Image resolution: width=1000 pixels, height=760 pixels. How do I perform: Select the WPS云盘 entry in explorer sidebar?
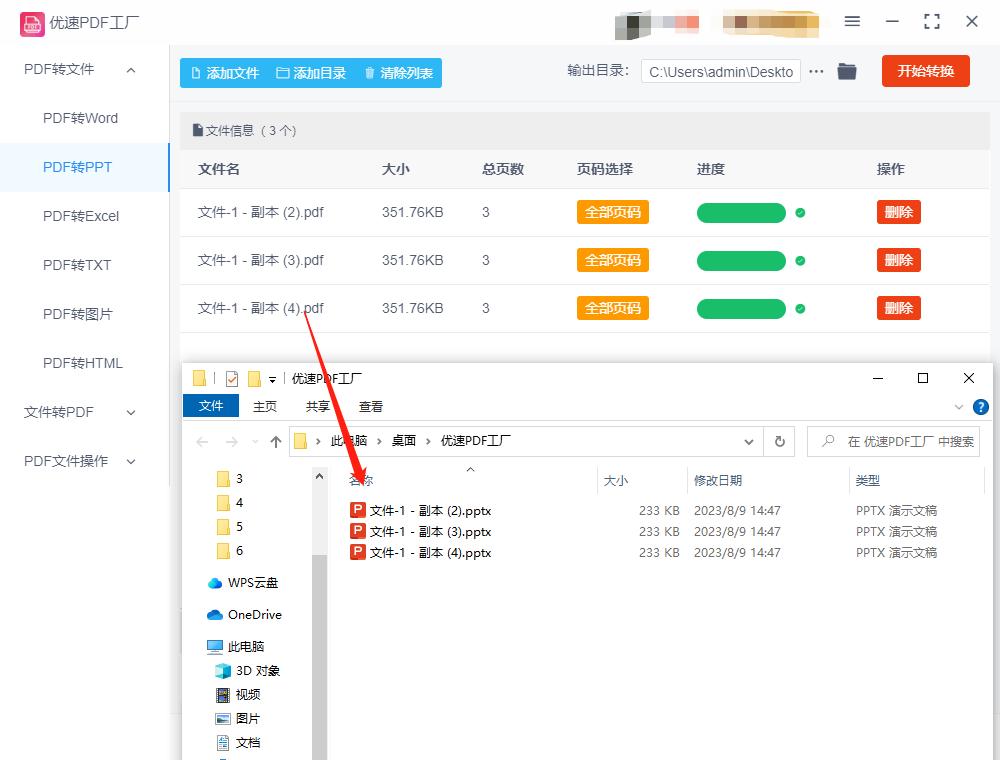click(243, 582)
